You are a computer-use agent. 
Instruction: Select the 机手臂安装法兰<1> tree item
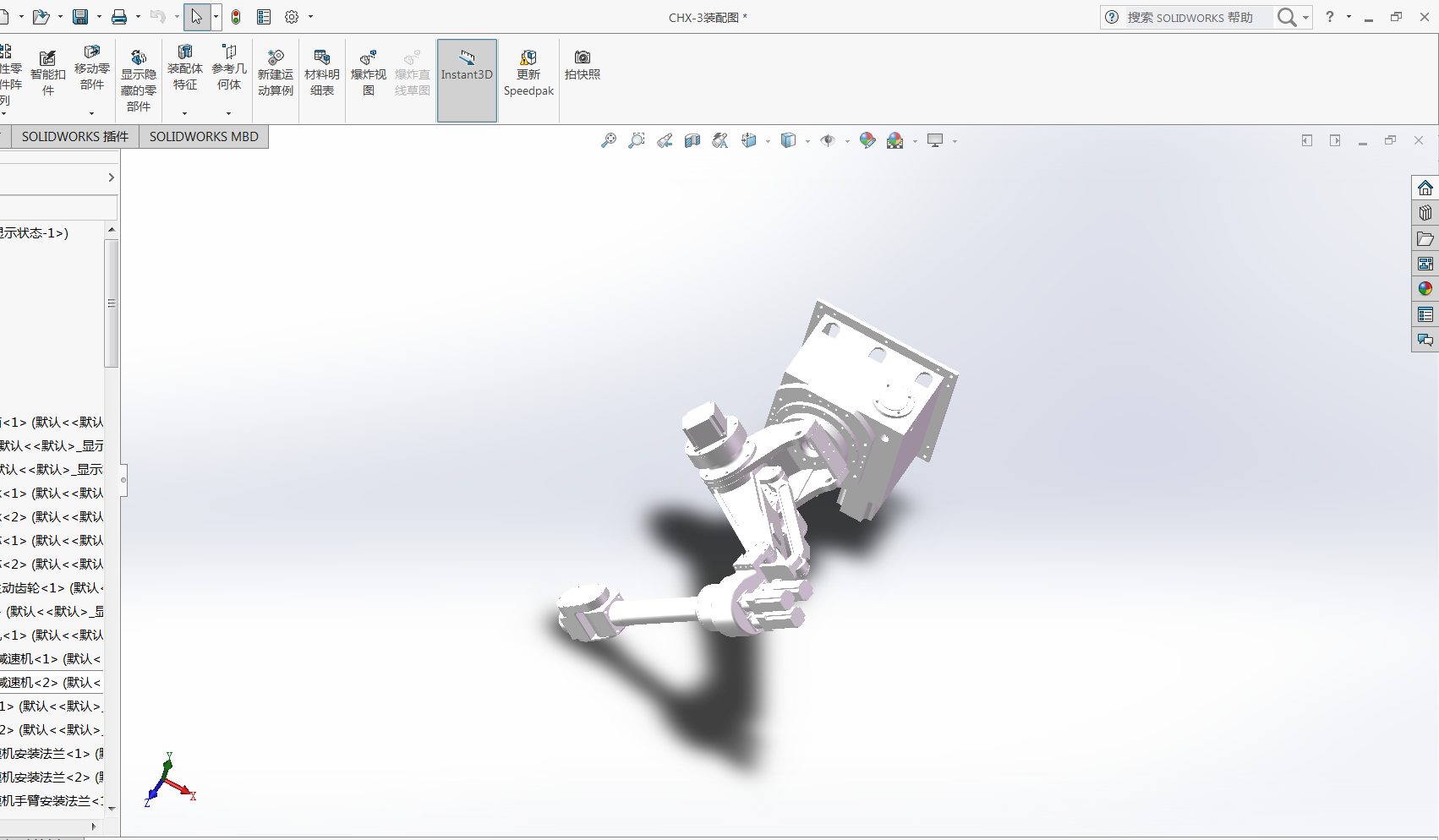coord(52,801)
